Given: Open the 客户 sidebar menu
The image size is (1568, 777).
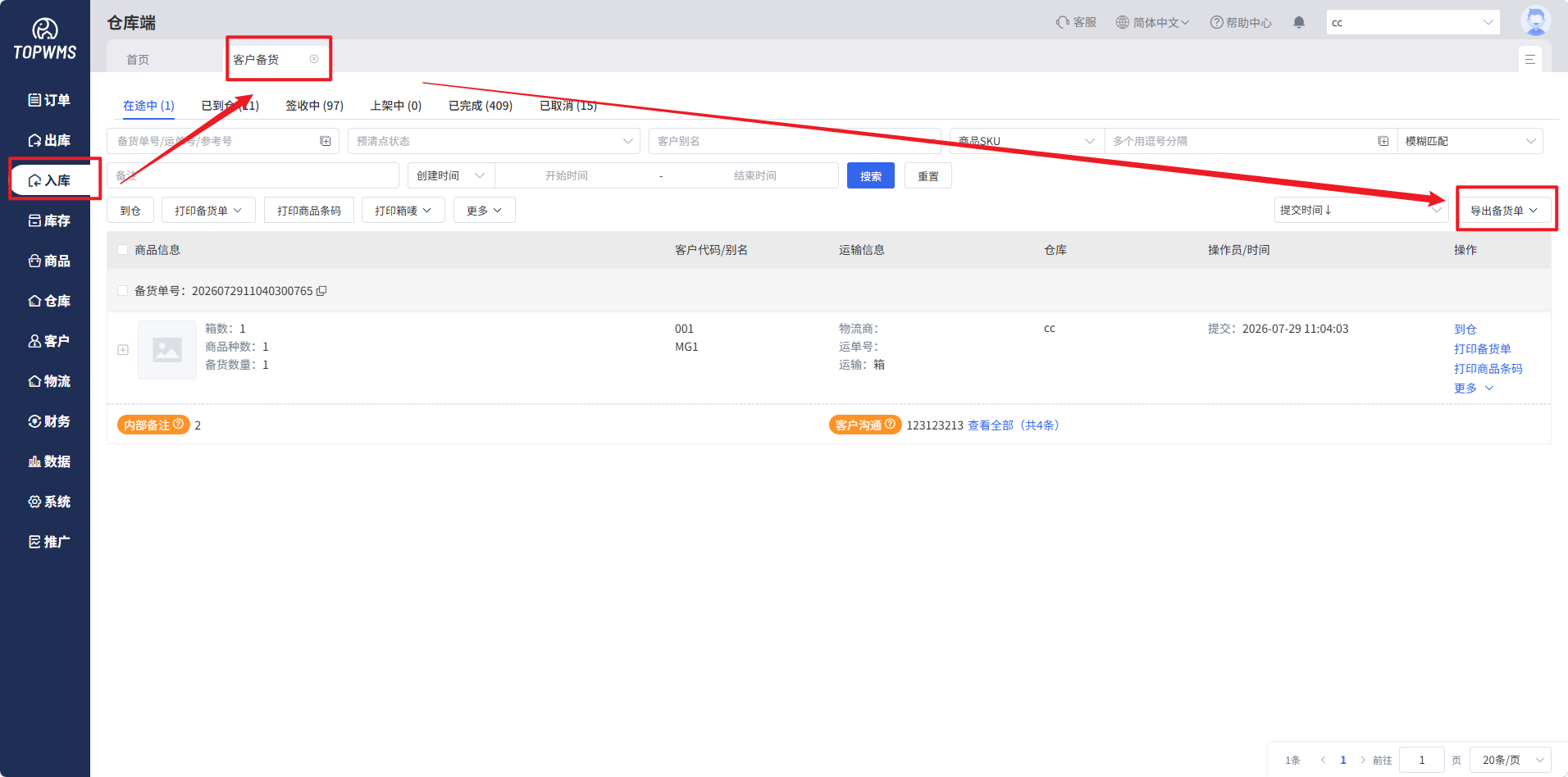Looking at the screenshot, I should coord(49,341).
